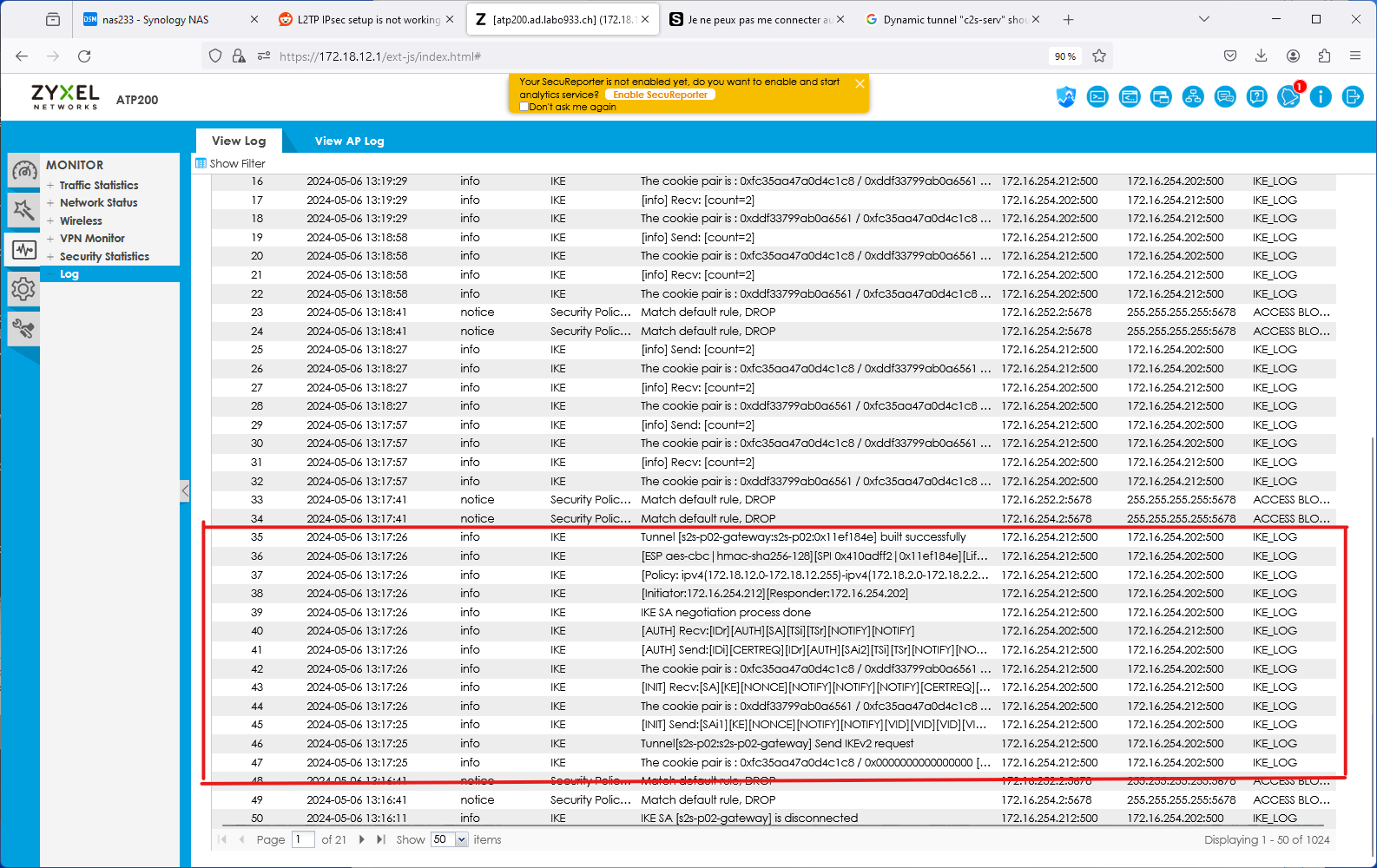Expand the VPN Monitor menu
The width and height of the screenshot is (1377, 868).
point(50,238)
